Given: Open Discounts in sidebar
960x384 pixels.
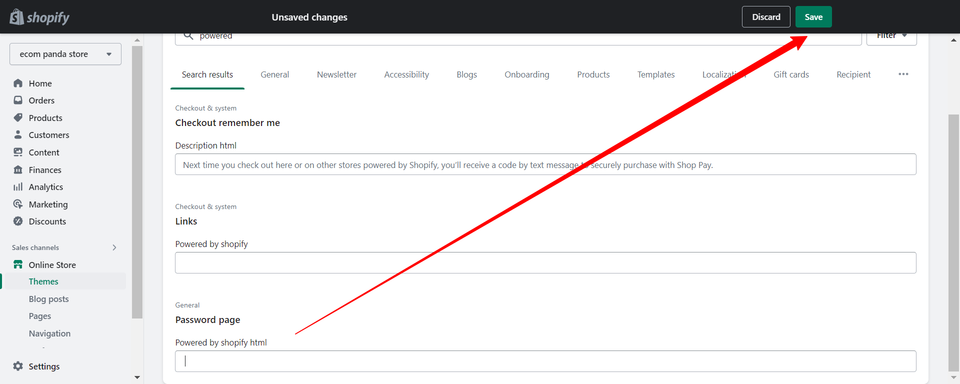Looking at the screenshot, I should 47,222.
